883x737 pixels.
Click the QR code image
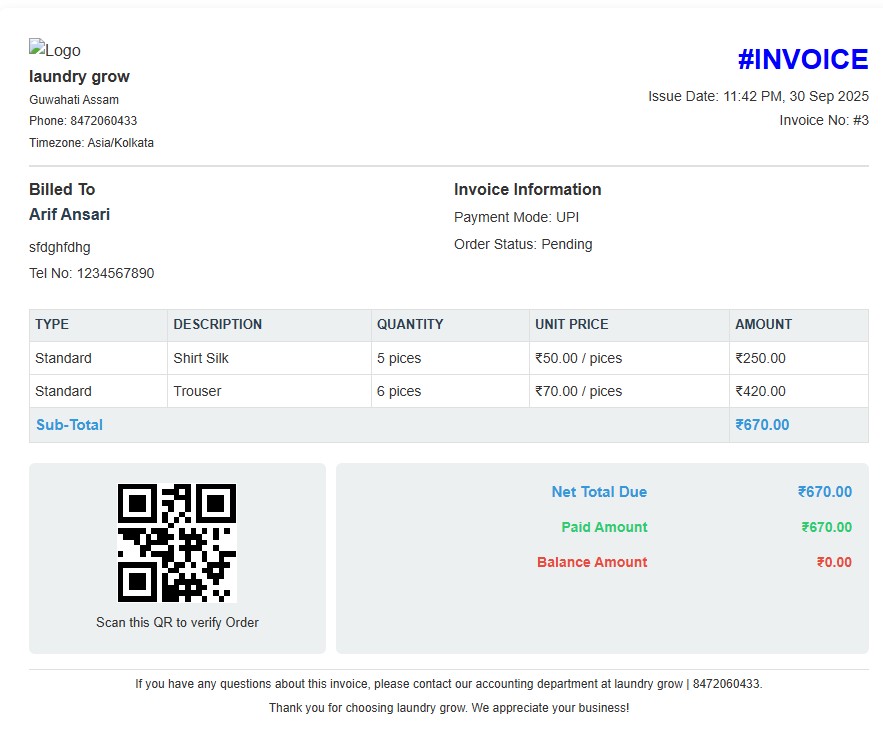pyautogui.click(x=177, y=543)
